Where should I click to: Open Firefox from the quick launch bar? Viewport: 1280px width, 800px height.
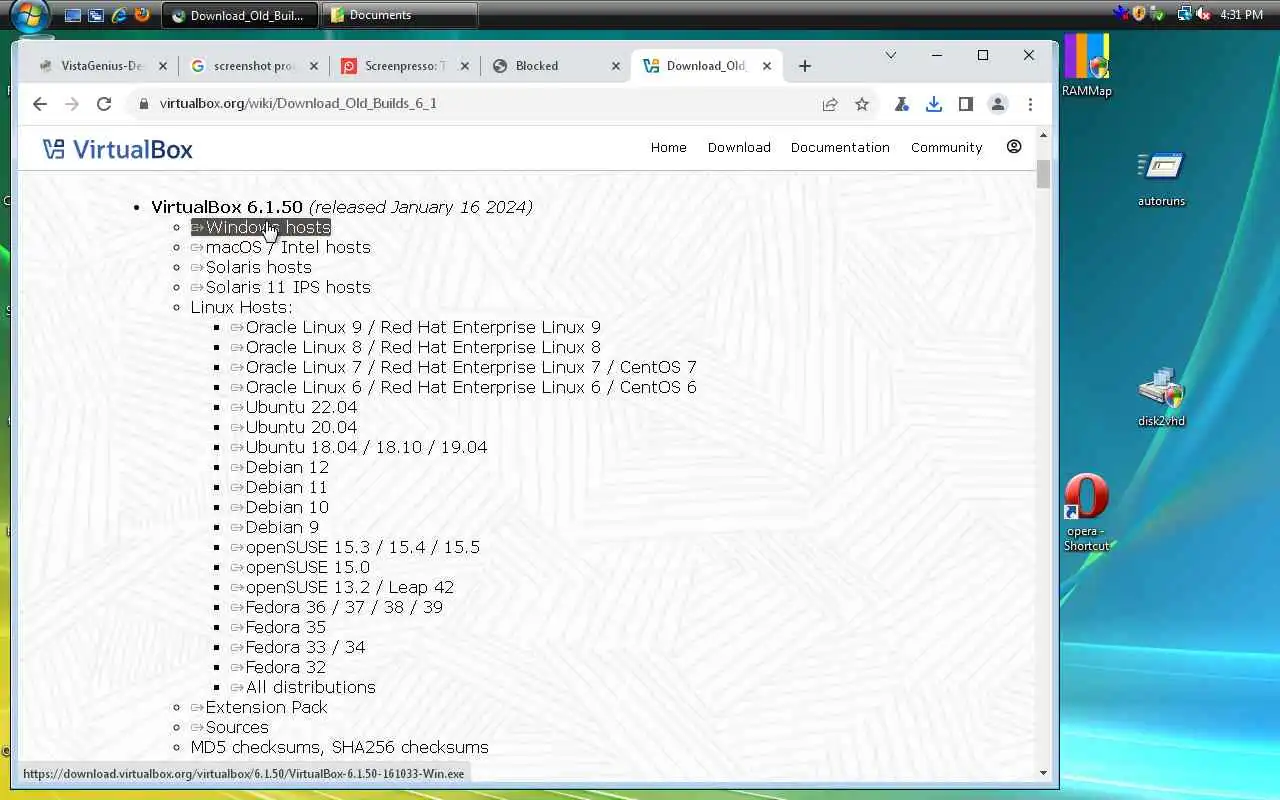coord(142,15)
